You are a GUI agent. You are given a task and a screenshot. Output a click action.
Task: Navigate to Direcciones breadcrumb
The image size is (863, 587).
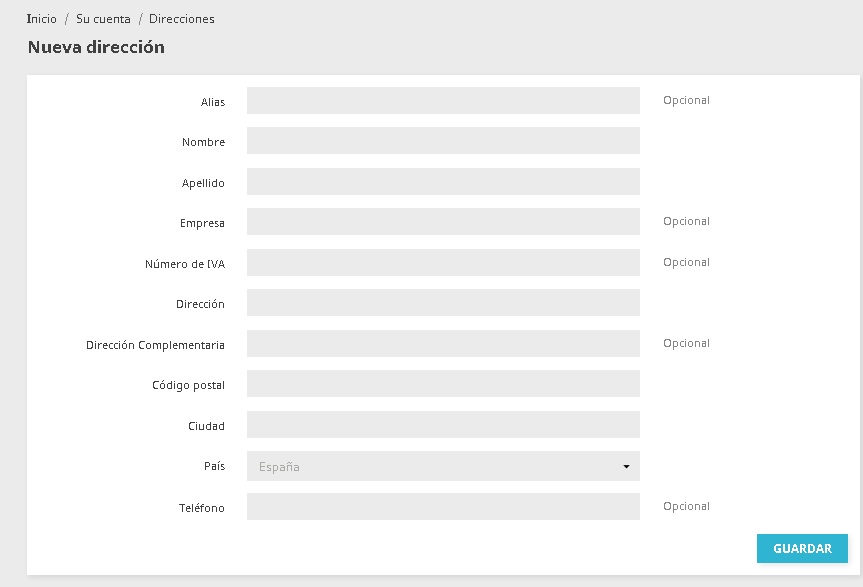pyautogui.click(x=182, y=19)
